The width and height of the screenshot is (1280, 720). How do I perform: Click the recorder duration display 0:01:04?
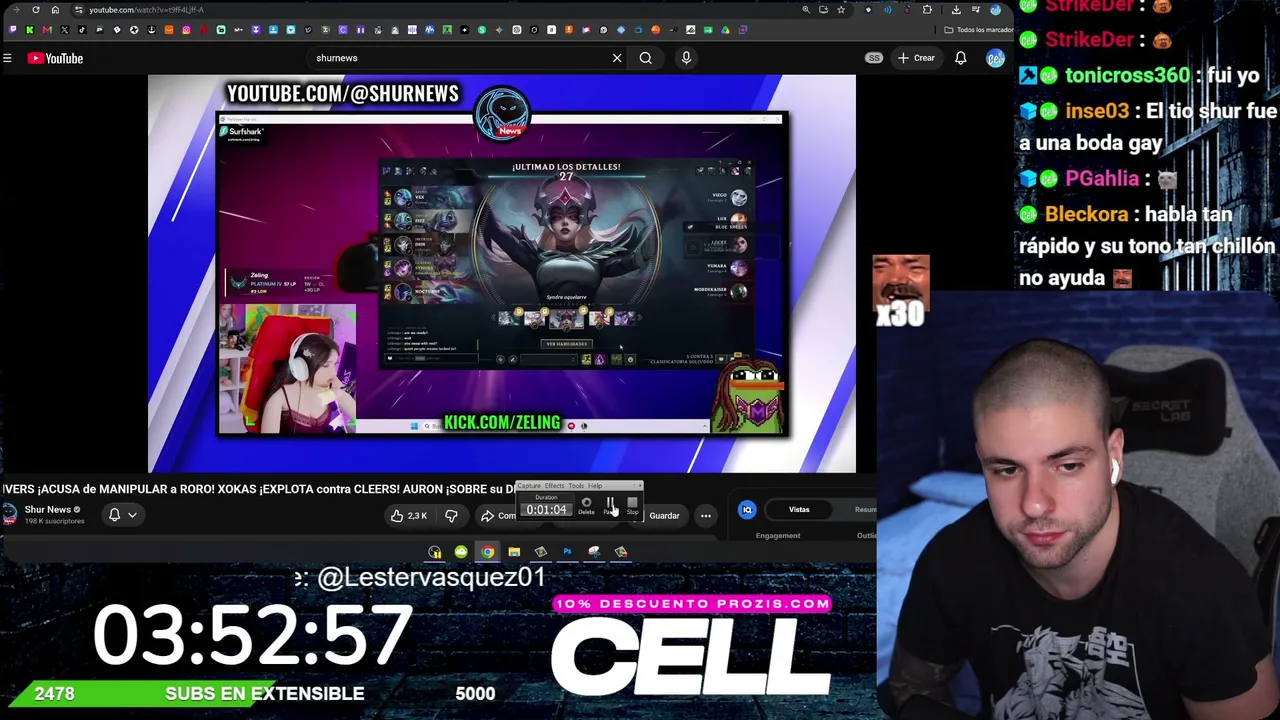coord(546,510)
